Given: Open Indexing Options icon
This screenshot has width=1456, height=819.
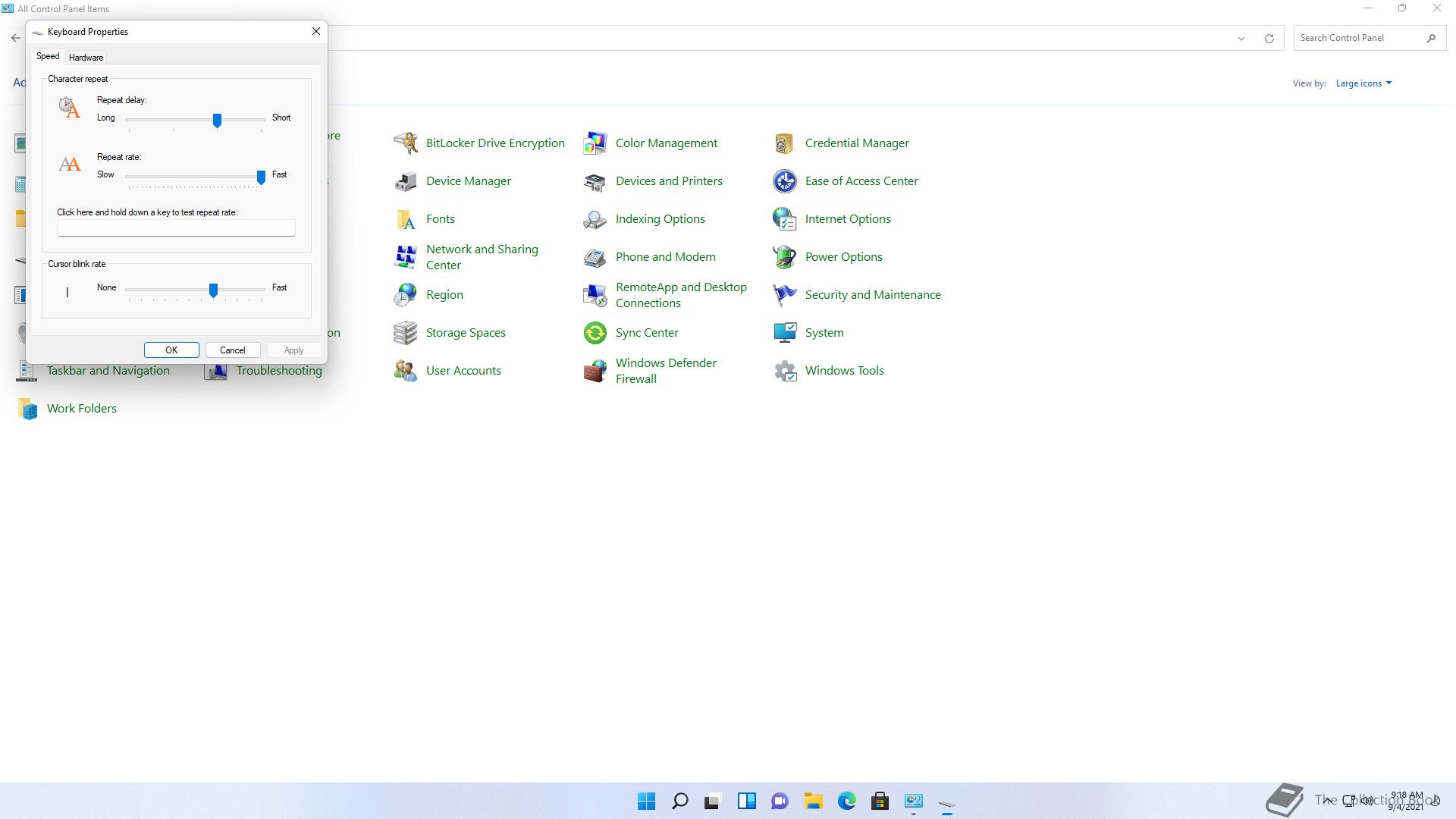Looking at the screenshot, I should pyautogui.click(x=595, y=218).
